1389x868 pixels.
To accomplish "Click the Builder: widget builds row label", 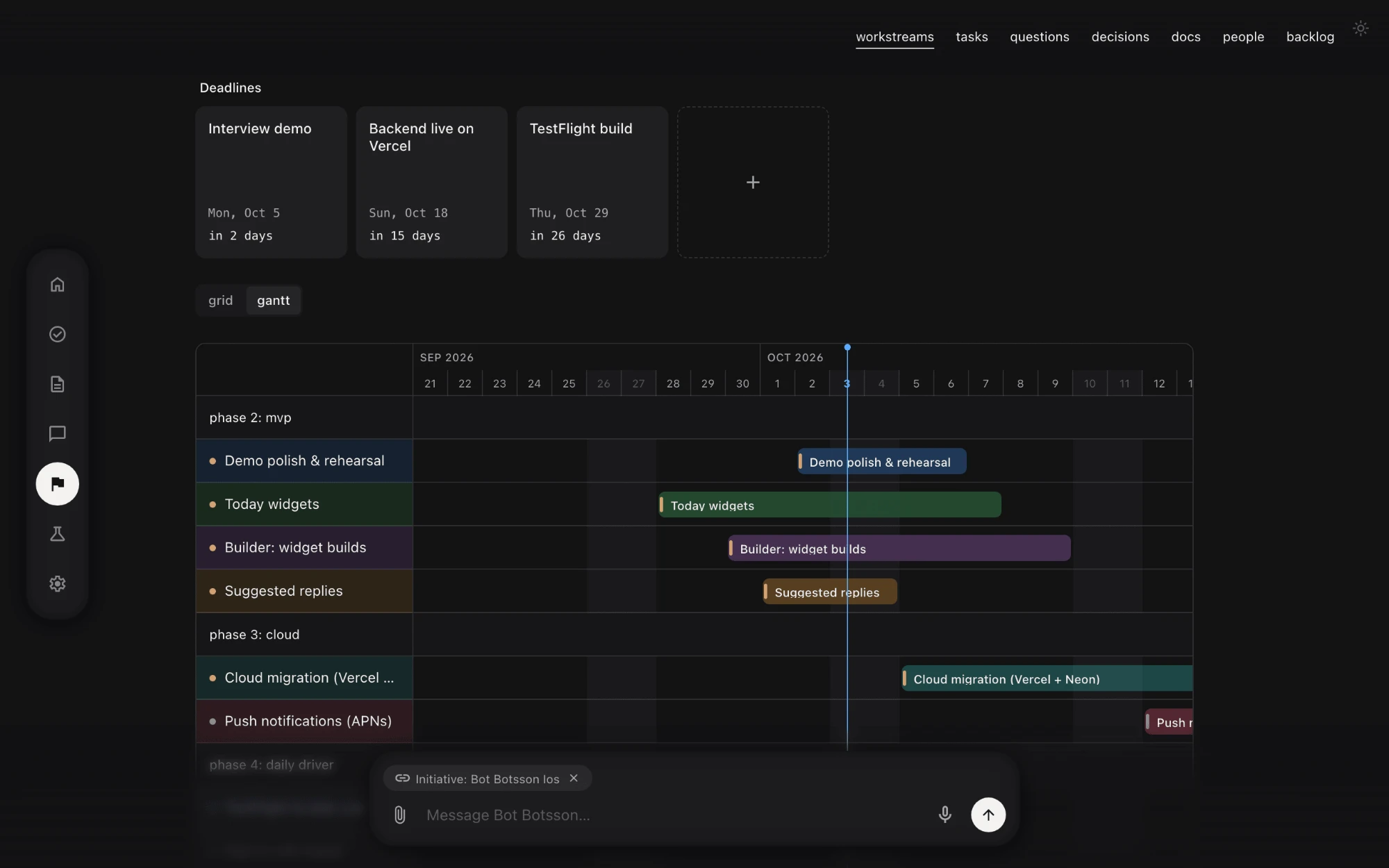I will (304, 548).
